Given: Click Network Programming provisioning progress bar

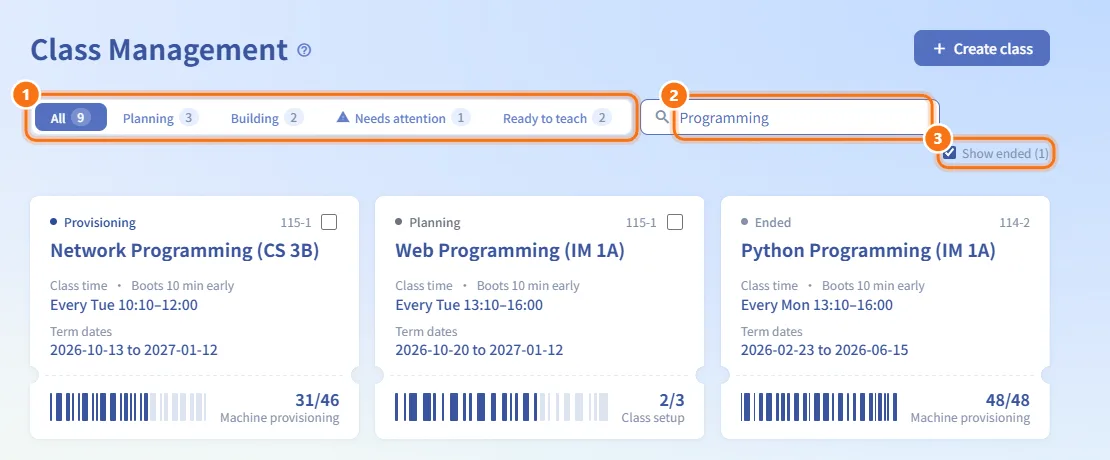Looking at the screenshot, I should tap(128, 407).
